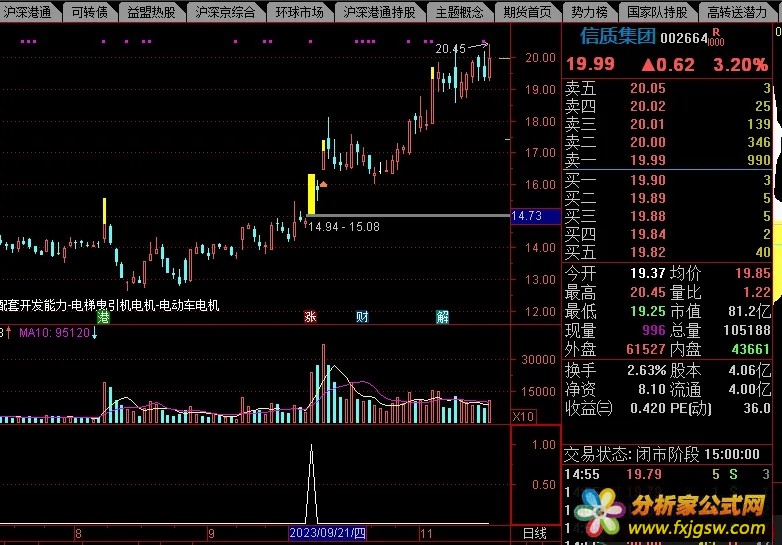Click the indicator signal spike
Image resolution: width=782 pixels, height=545 pixels.
312,484
